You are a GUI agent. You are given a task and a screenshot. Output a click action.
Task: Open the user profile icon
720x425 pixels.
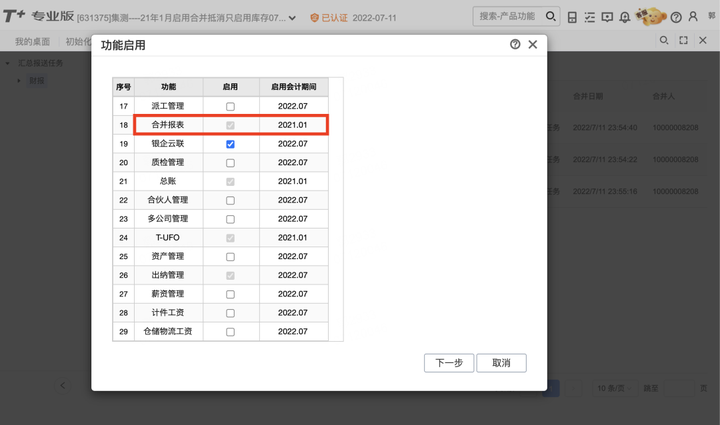(693, 17)
